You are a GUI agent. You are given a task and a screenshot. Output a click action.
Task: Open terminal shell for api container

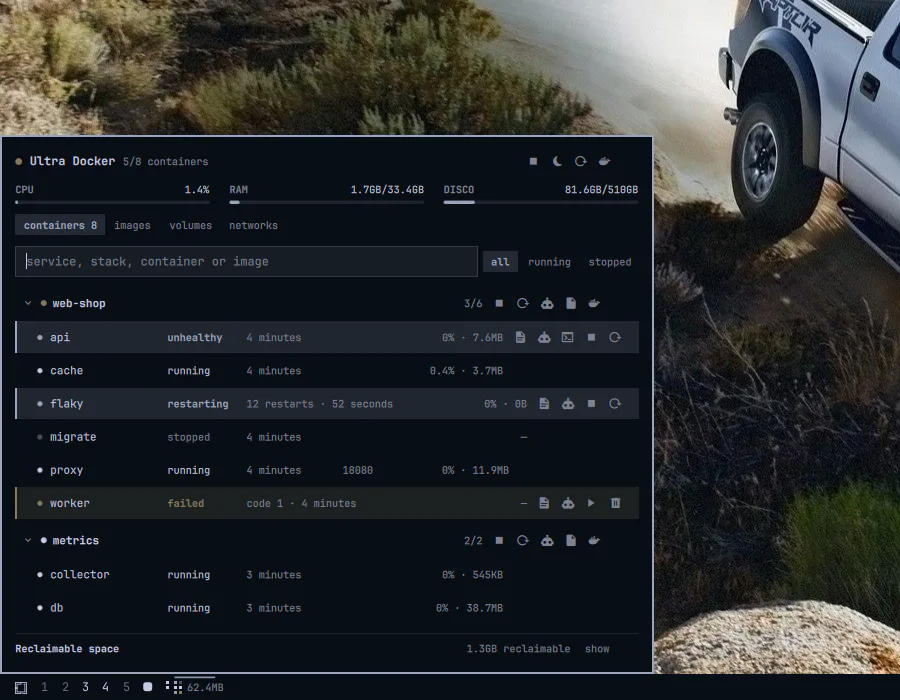(567, 337)
